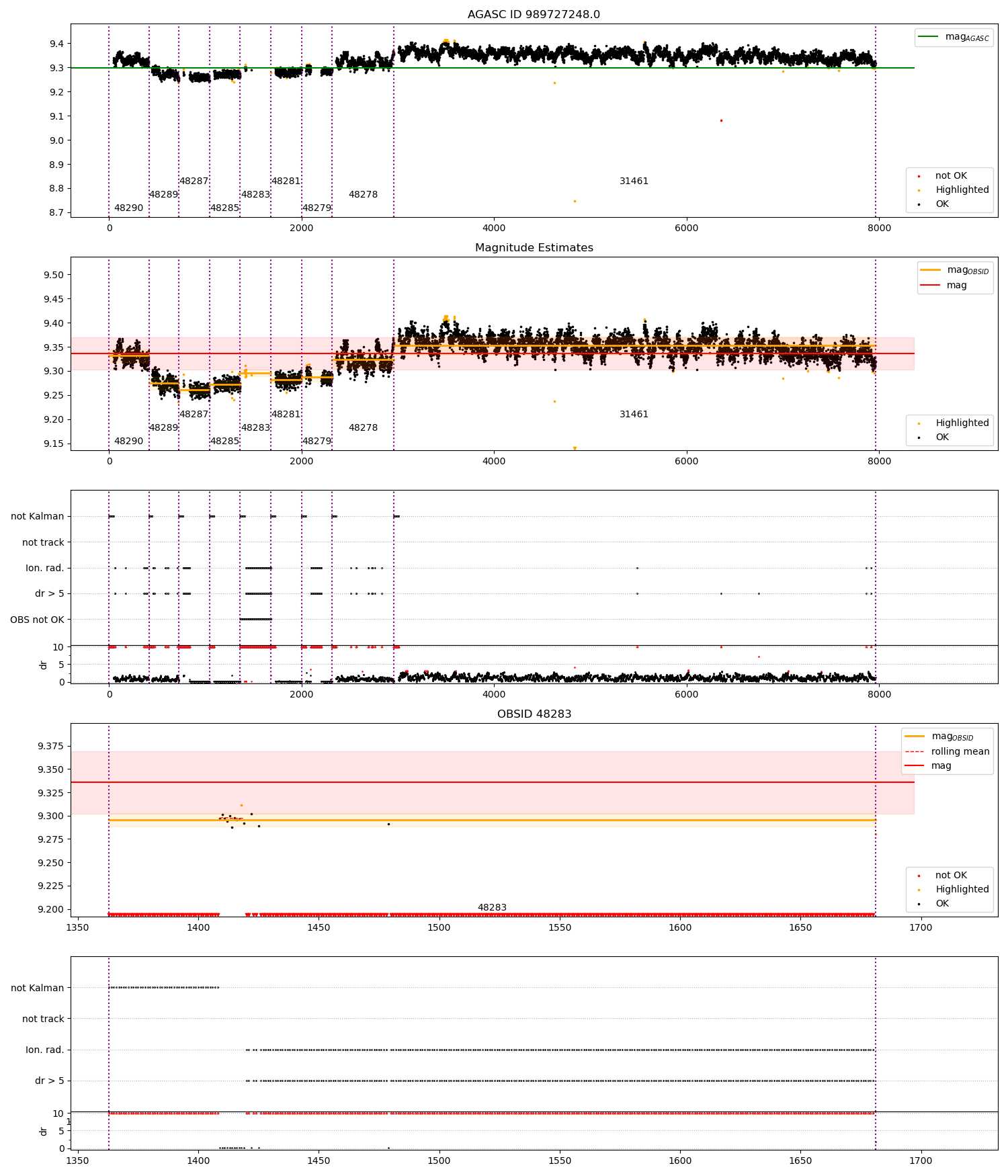Click the 'dr' y-axis label of third panel
This screenshot has height=1176, width=1008.
click(x=44, y=665)
